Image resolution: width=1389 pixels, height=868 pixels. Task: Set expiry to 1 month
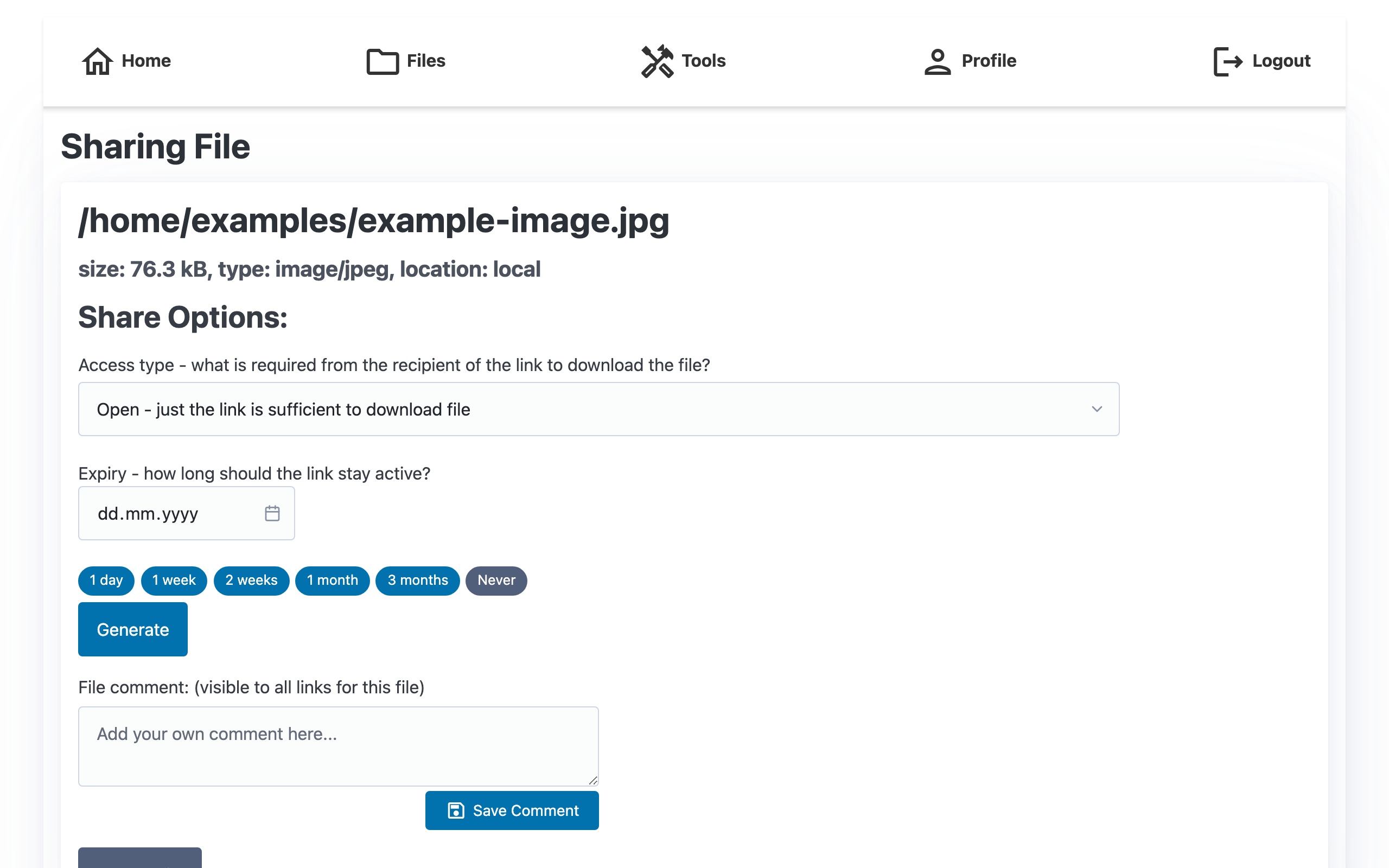tap(332, 580)
